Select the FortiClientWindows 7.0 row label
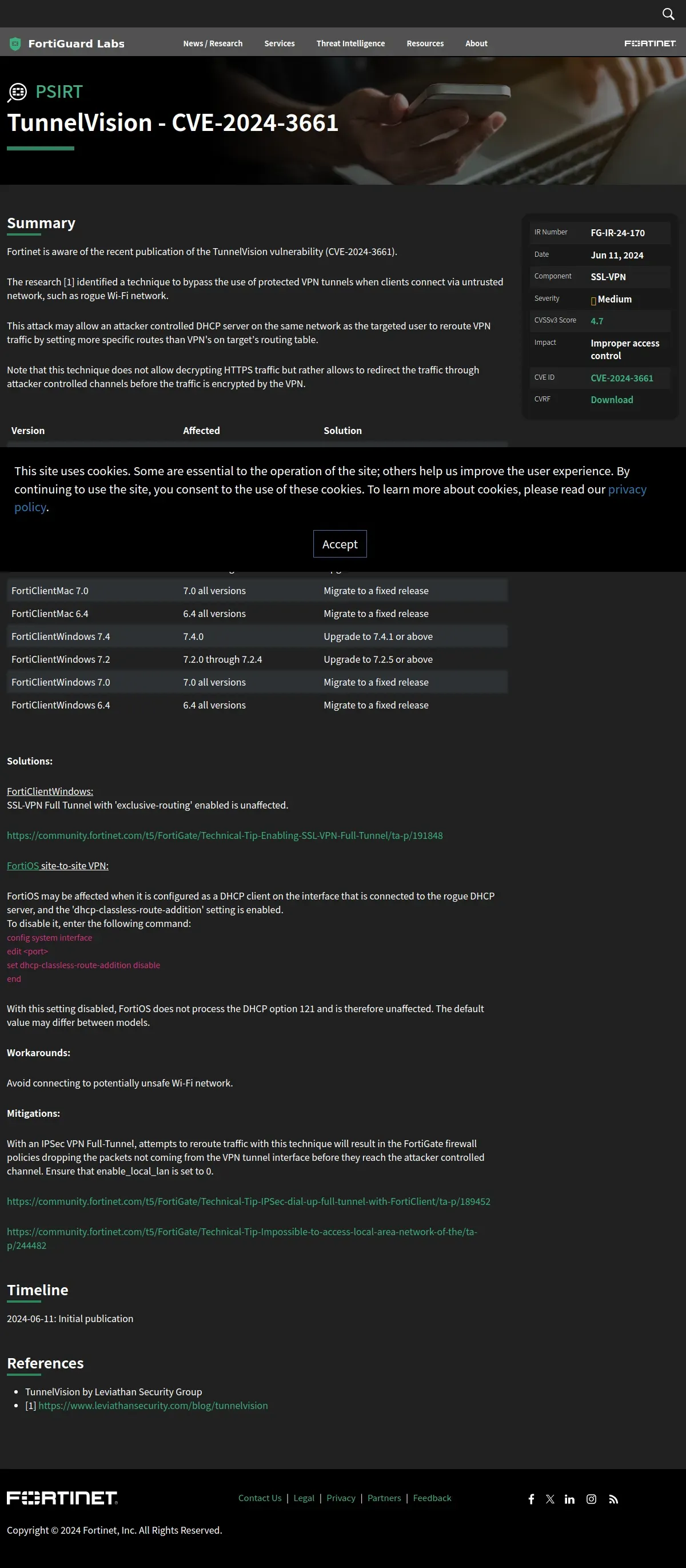This screenshot has width=686, height=1568. pos(61,682)
